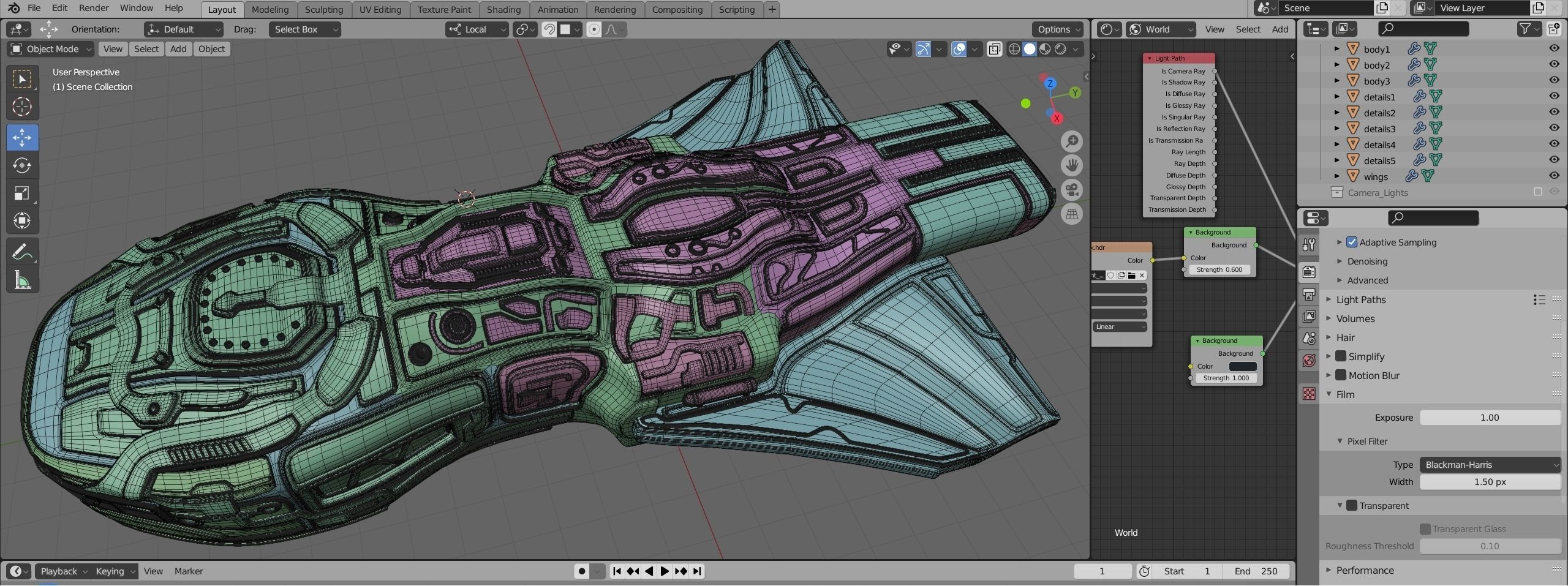Viewport: 1568px width, 586px height.
Task: Open the Scene properties tab icon
Action: (x=1309, y=339)
